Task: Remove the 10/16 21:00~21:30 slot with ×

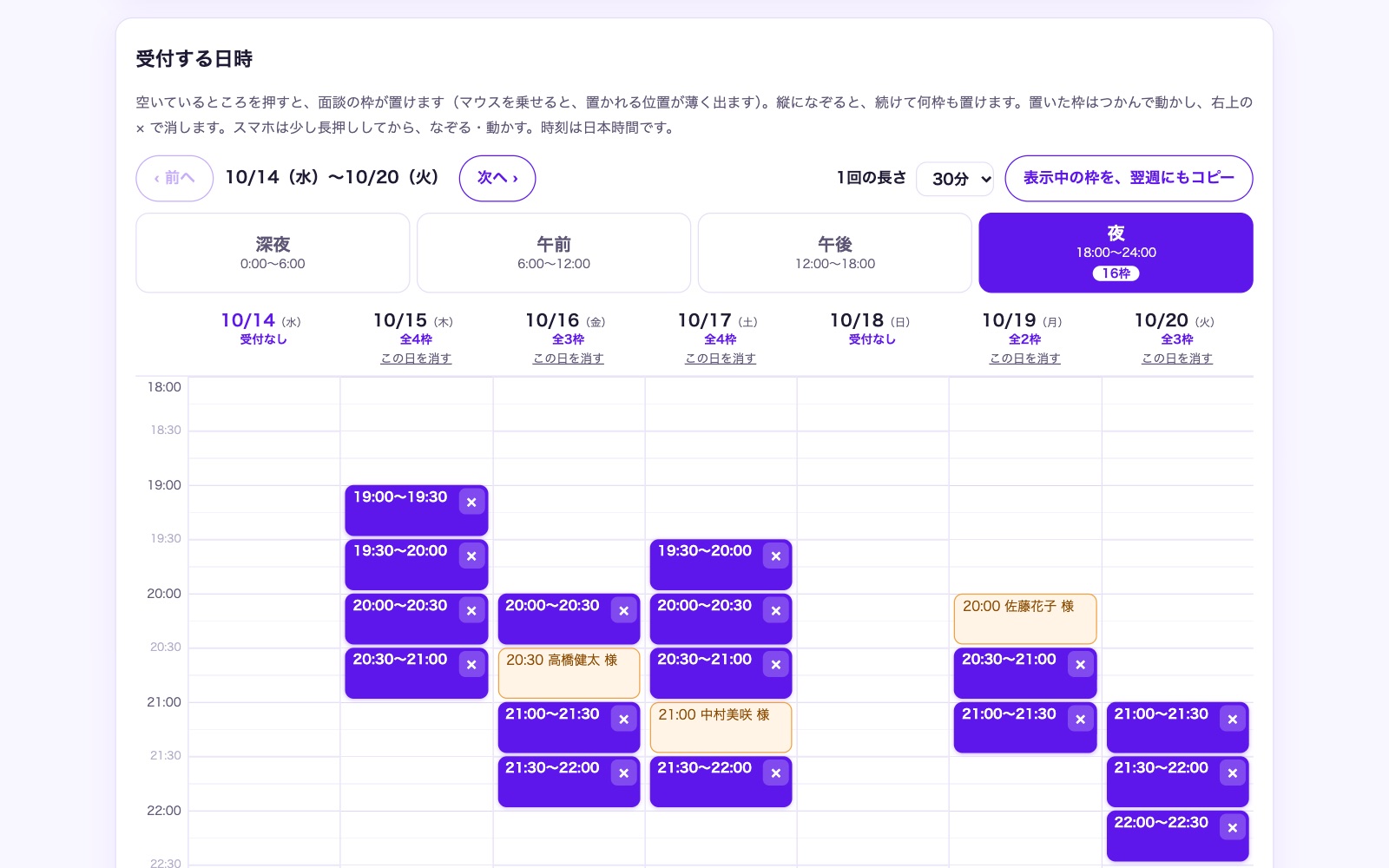Action: click(623, 719)
